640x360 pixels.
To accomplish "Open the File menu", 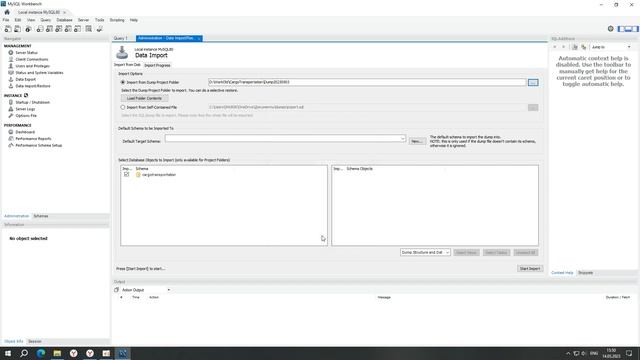I will tap(6, 20).
